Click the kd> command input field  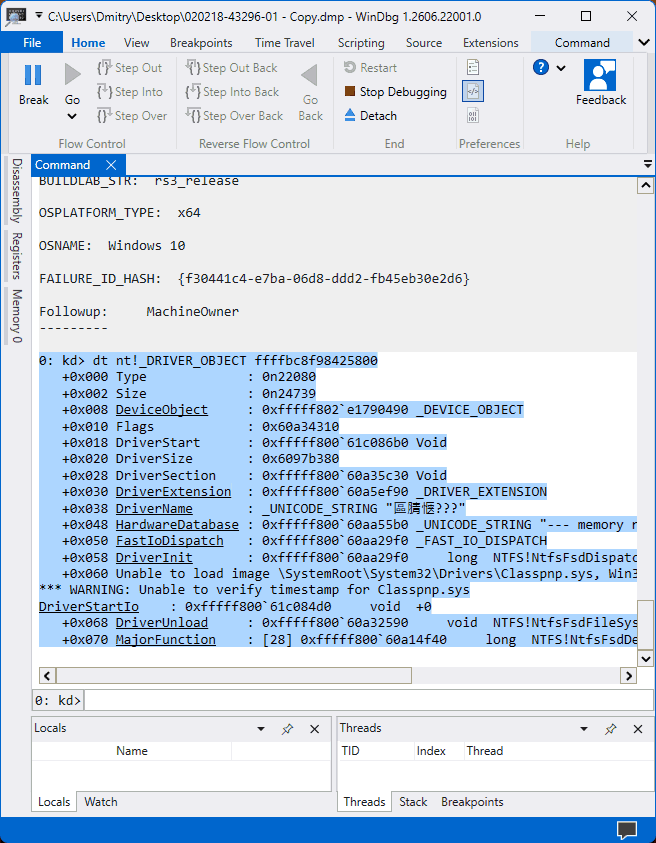click(x=368, y=701)
